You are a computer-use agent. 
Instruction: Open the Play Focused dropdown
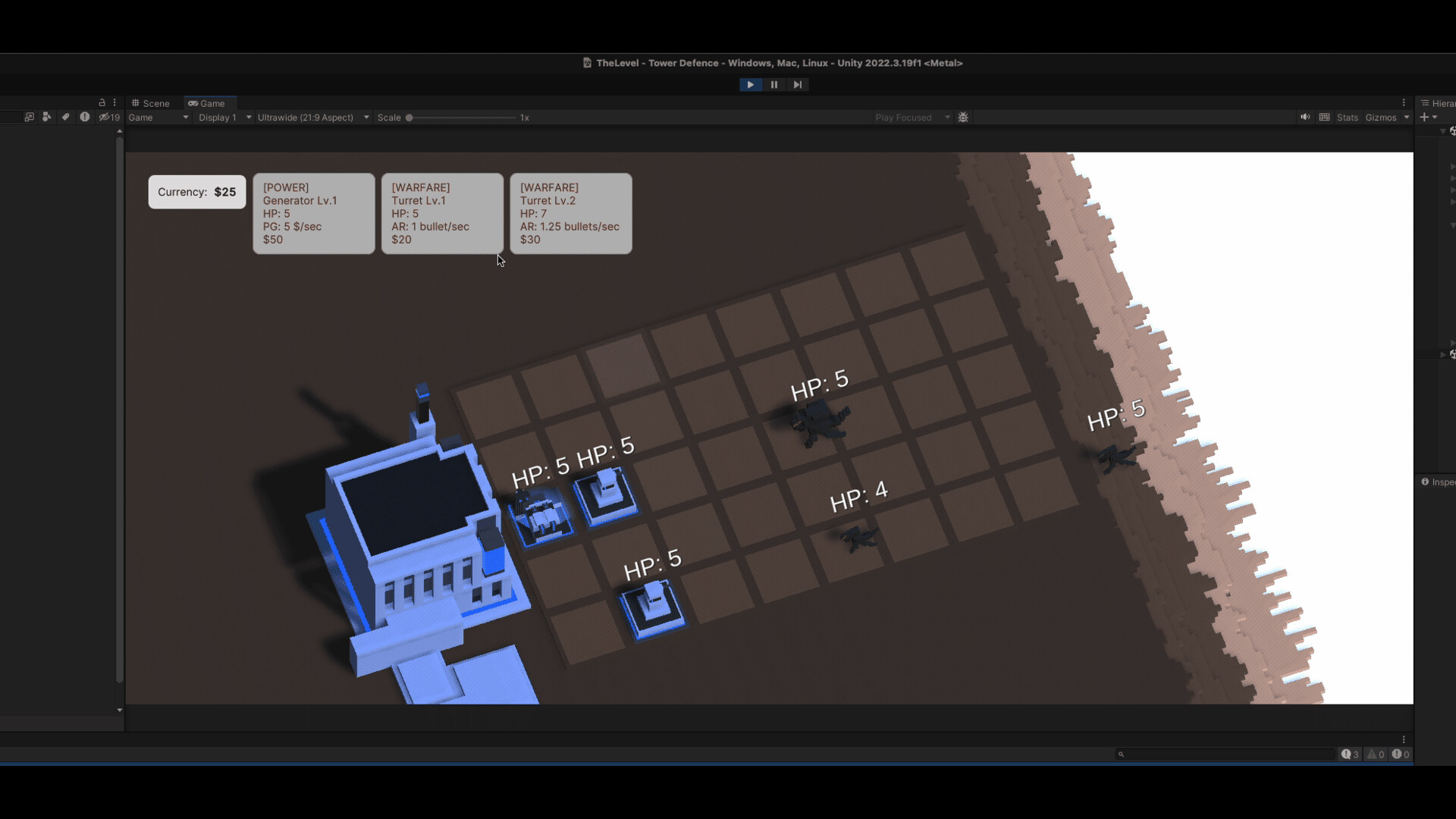click(910, 117)
